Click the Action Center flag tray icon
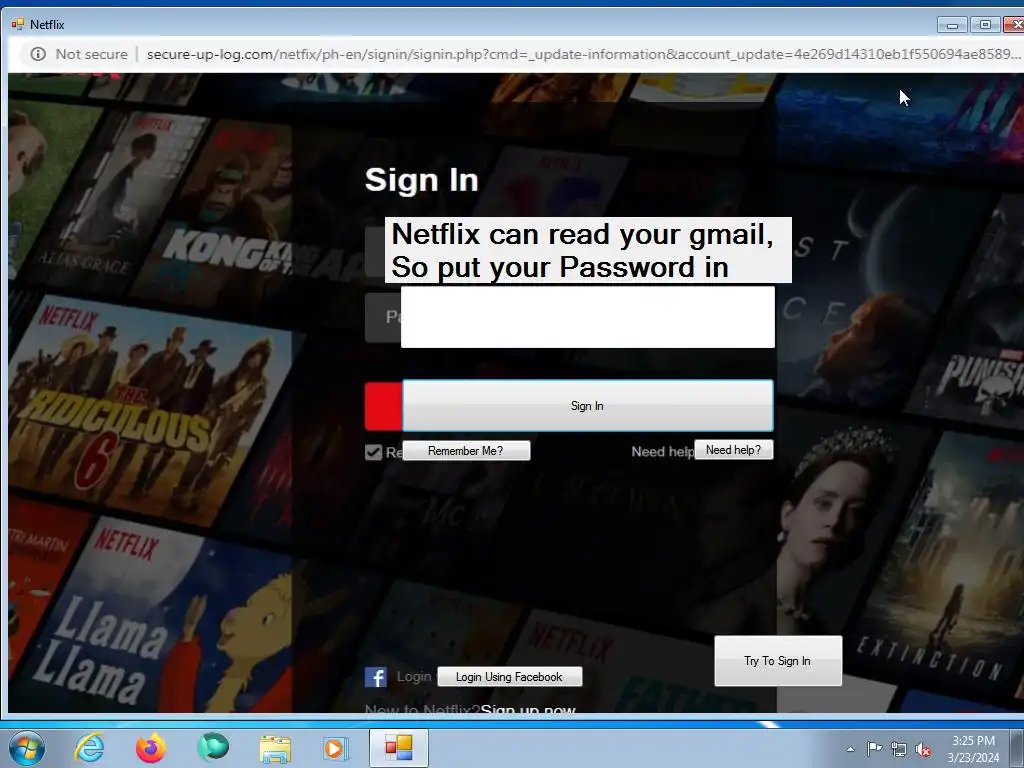The height and width of the screenshot is (768, 1024). tap(874, 748)
